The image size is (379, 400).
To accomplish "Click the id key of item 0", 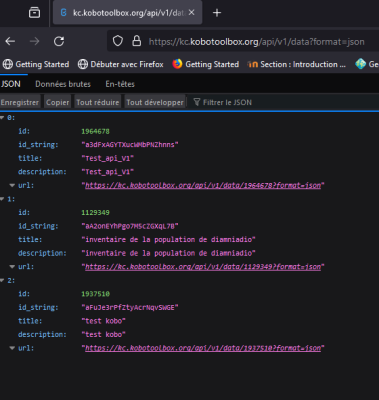I will tap(24, 131).
